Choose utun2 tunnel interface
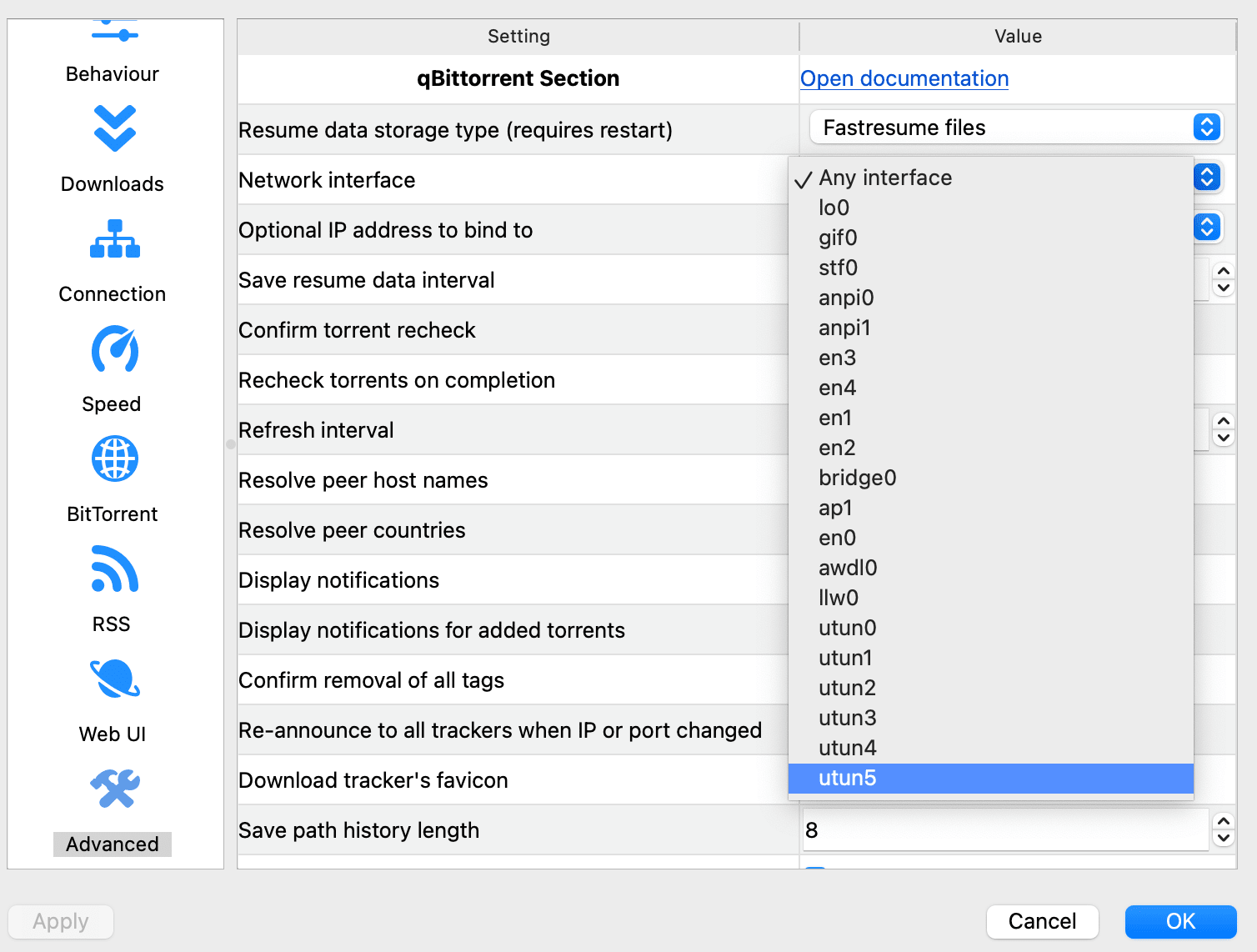Viewport: 1257px width, 952px height. (x=991, y=688)
